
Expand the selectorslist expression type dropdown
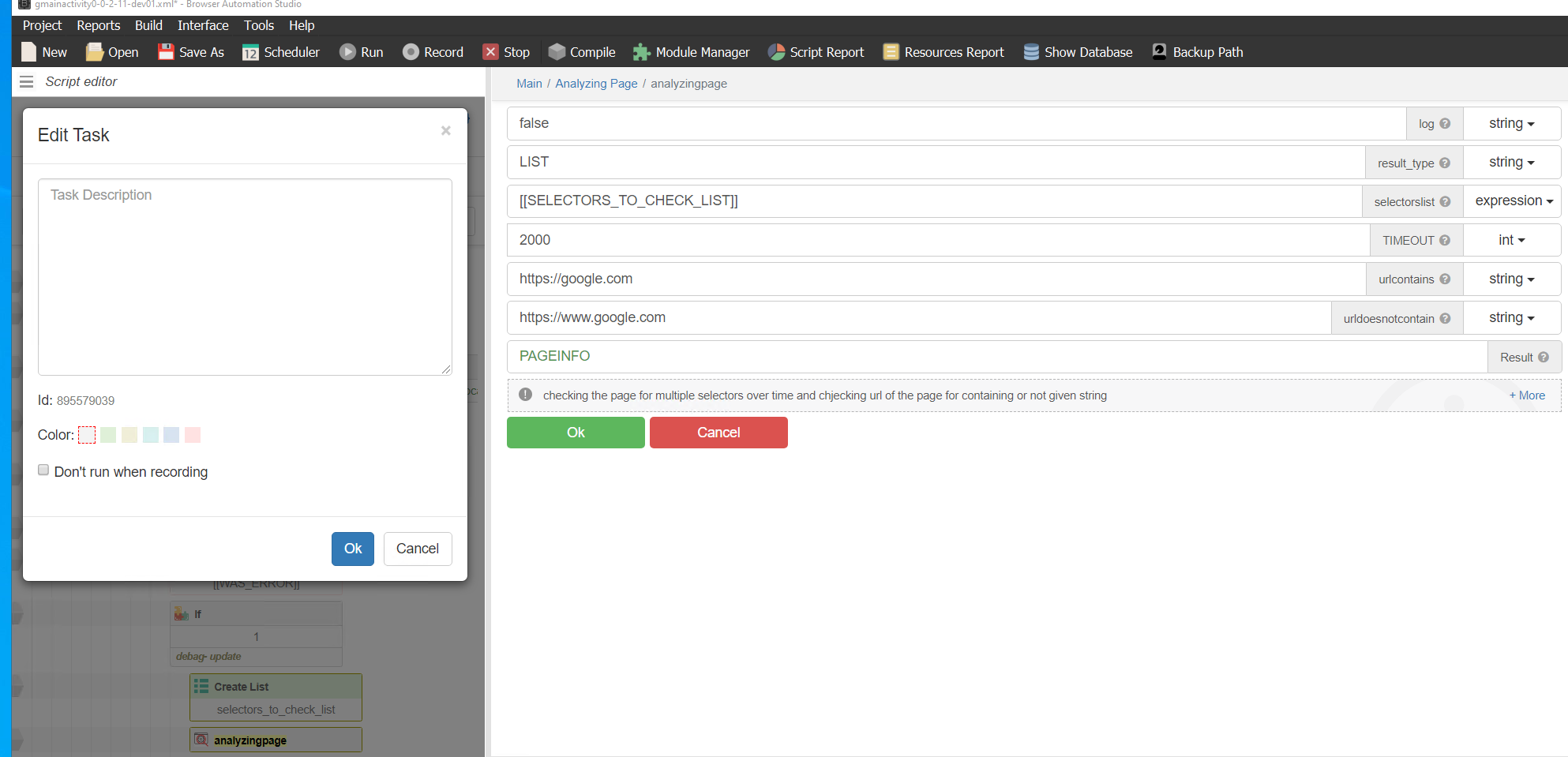click(x=1513, y=201)
